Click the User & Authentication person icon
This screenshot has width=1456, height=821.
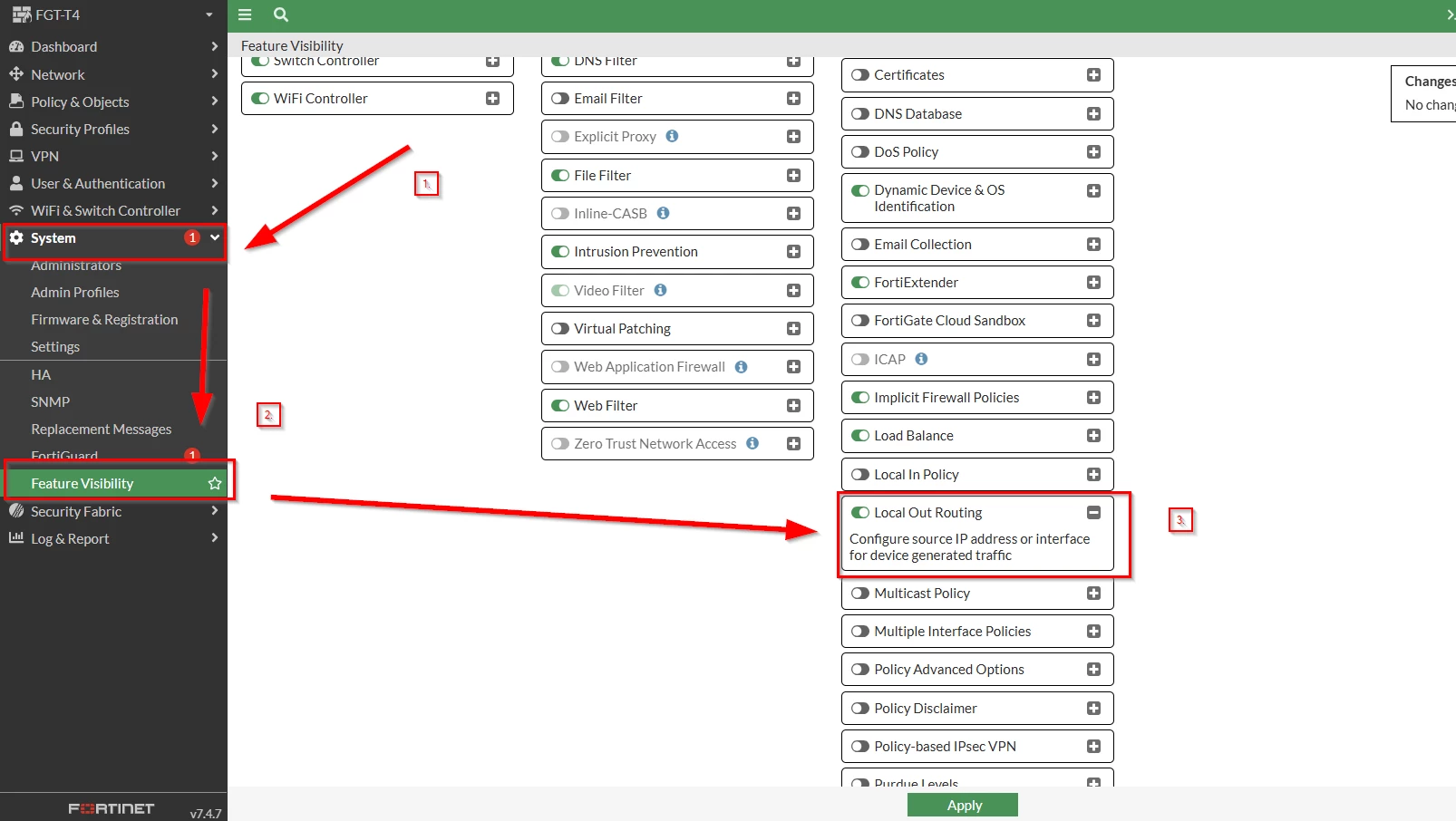tap(16, 183)
